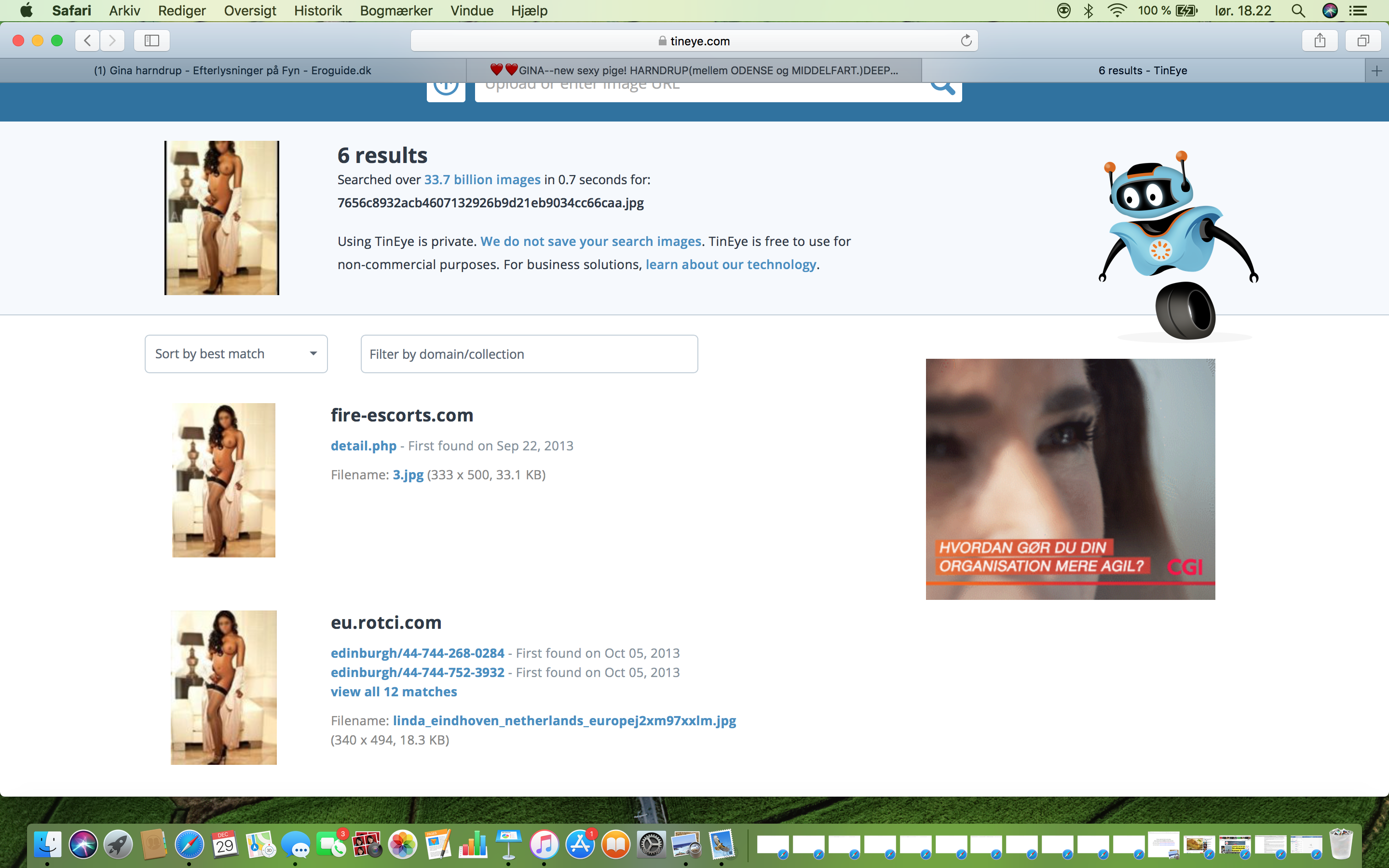Open the Apple menu

click(27, 10)
